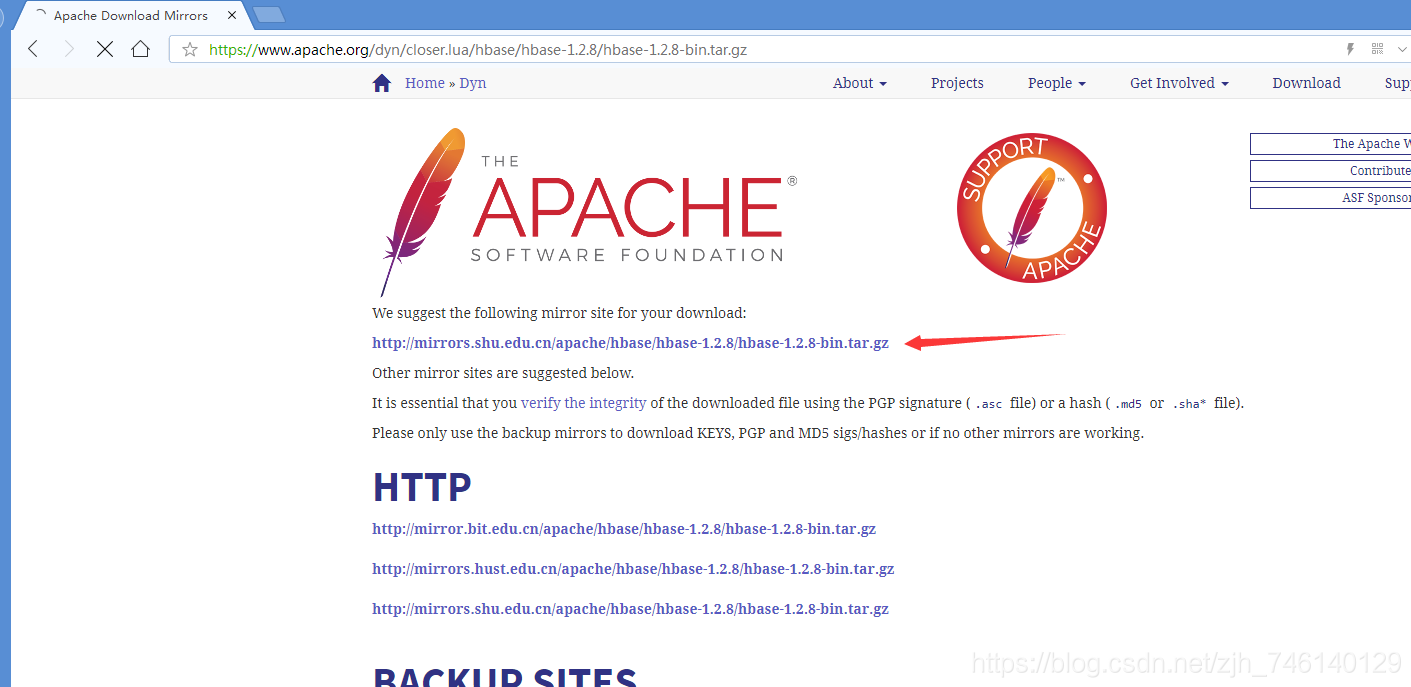The width and height of the screenshot is (1411, 687).
Task: Click the browser forward arrow
Action: (69, 49)
